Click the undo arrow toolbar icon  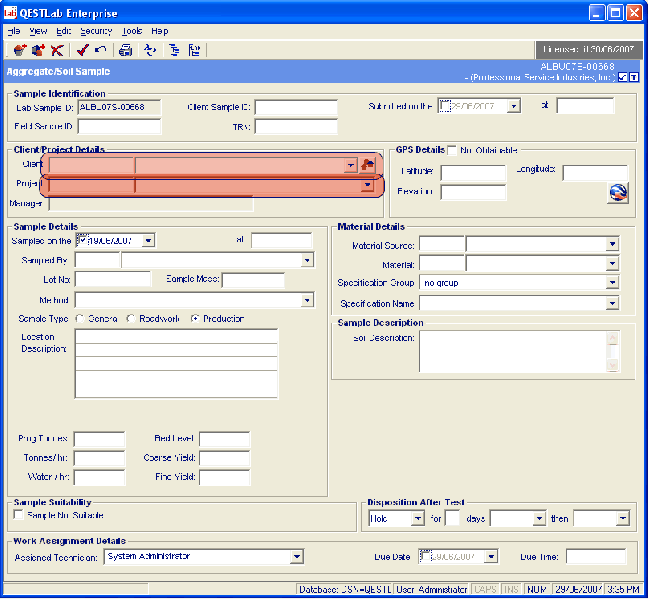coord(100,50)
